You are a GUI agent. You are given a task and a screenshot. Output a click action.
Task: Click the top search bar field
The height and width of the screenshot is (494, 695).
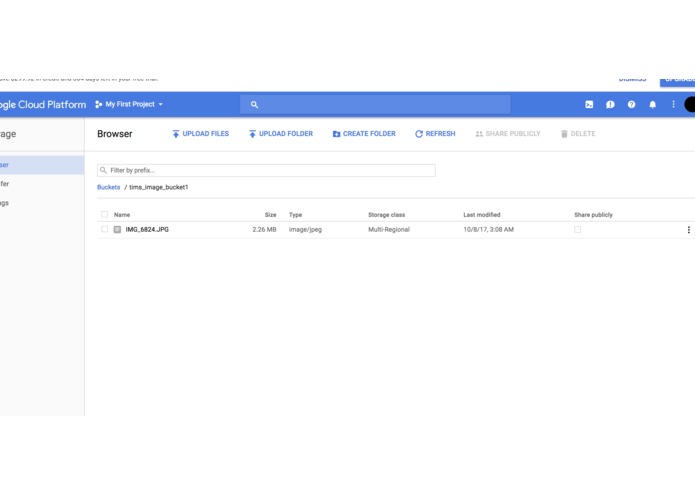coord(375,105)
